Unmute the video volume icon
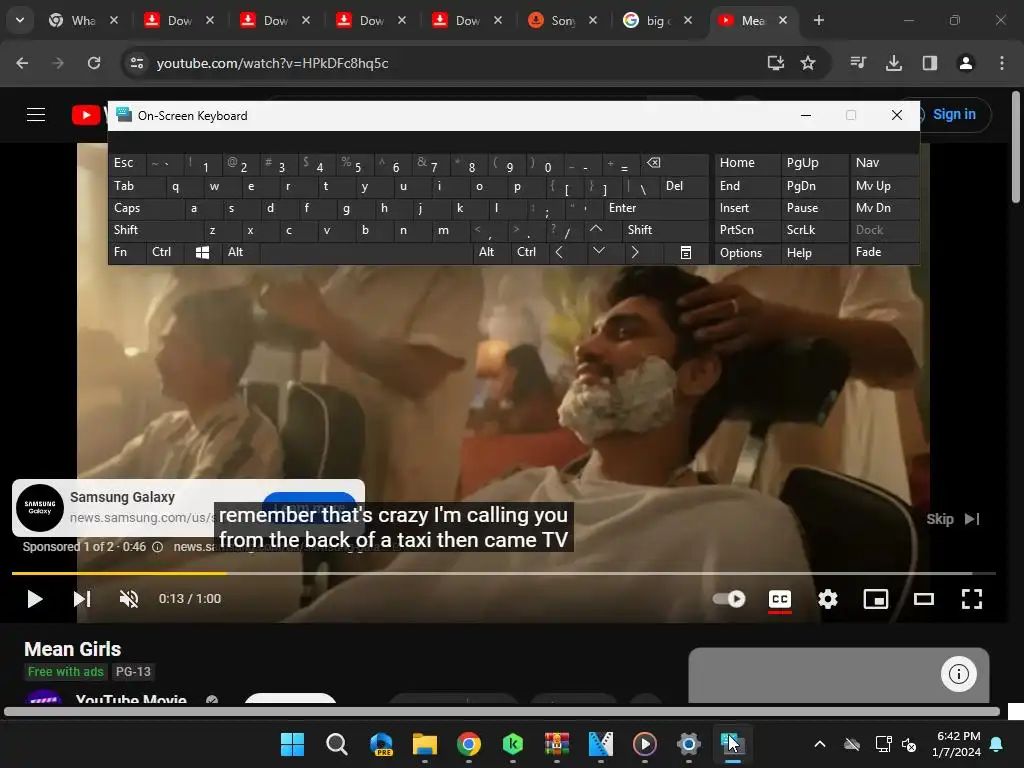 [x=129, y=599]
